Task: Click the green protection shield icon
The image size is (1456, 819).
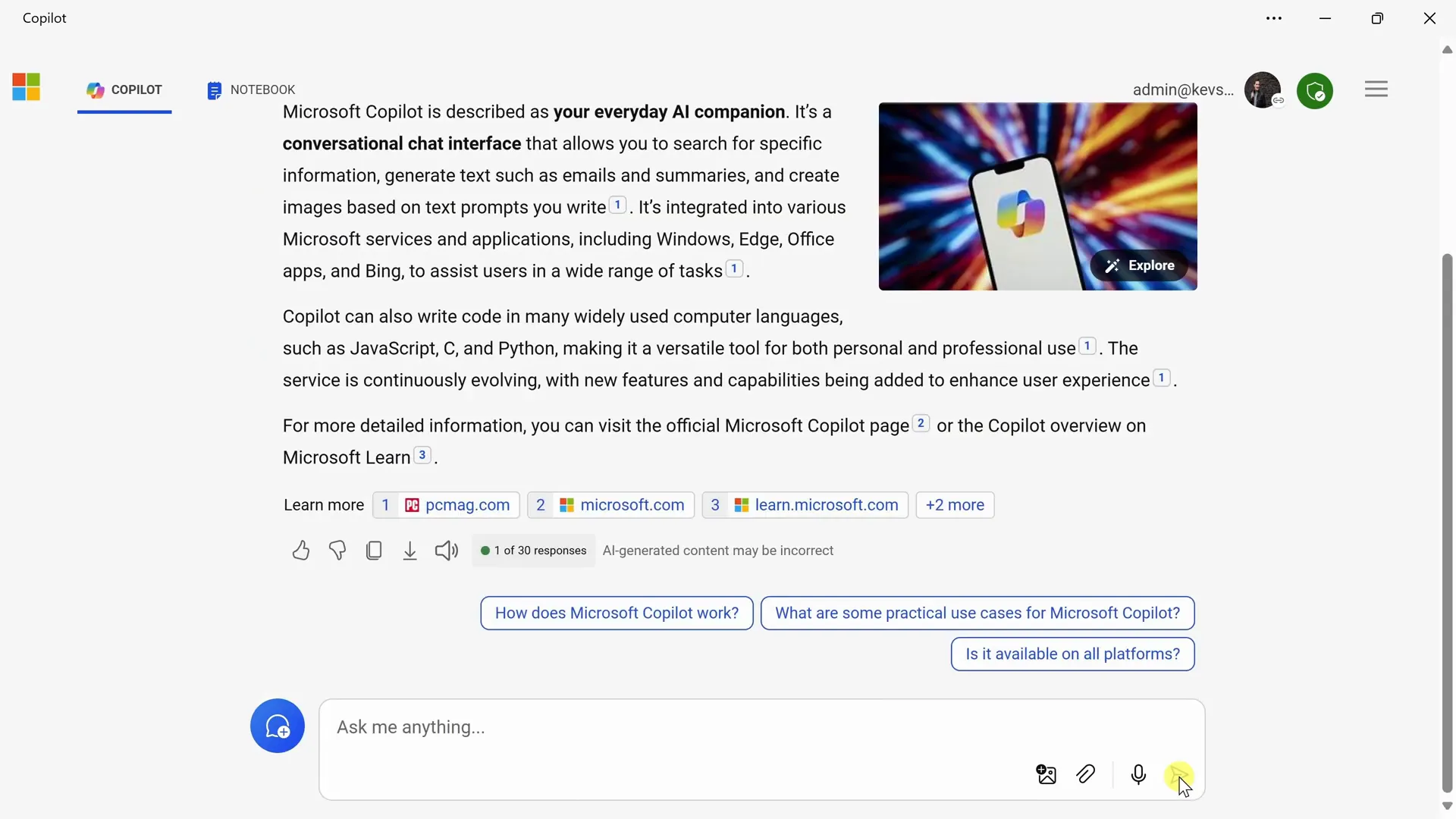Action: [x=1315, y=91]
